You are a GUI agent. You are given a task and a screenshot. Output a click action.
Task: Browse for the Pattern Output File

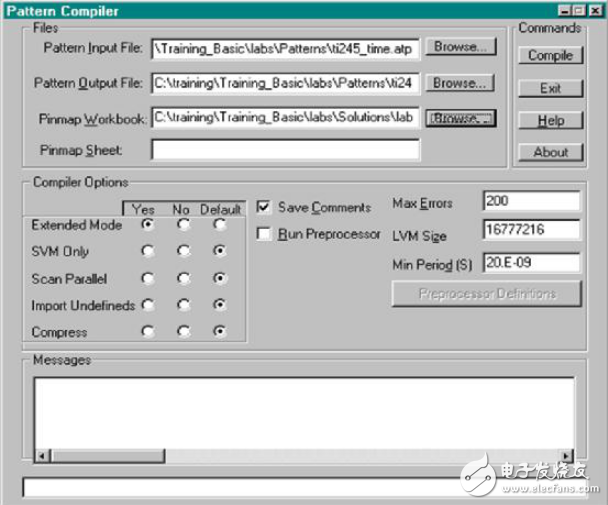coord(461,83)
